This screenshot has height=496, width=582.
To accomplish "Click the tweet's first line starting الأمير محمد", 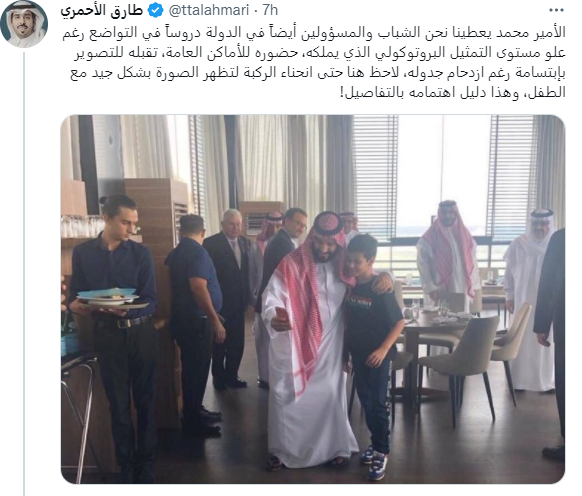I will click(314, 33).
